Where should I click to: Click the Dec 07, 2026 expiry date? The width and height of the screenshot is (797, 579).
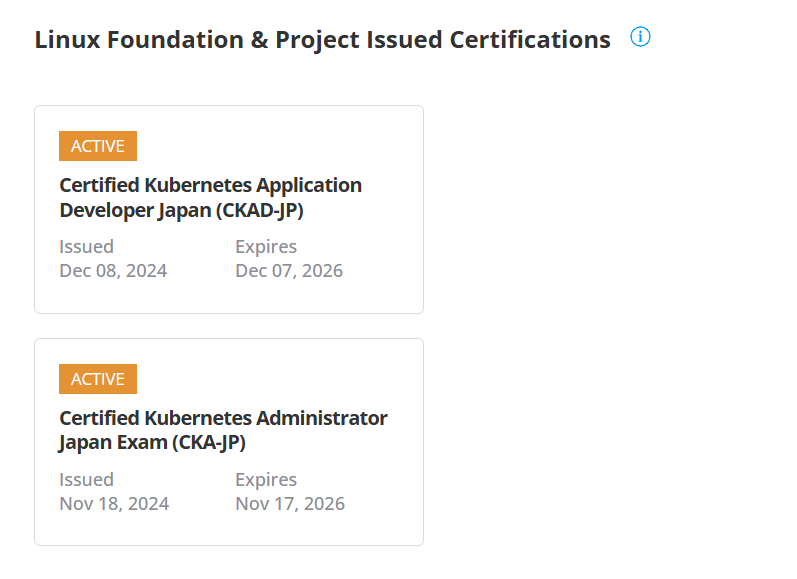point(289,271)
